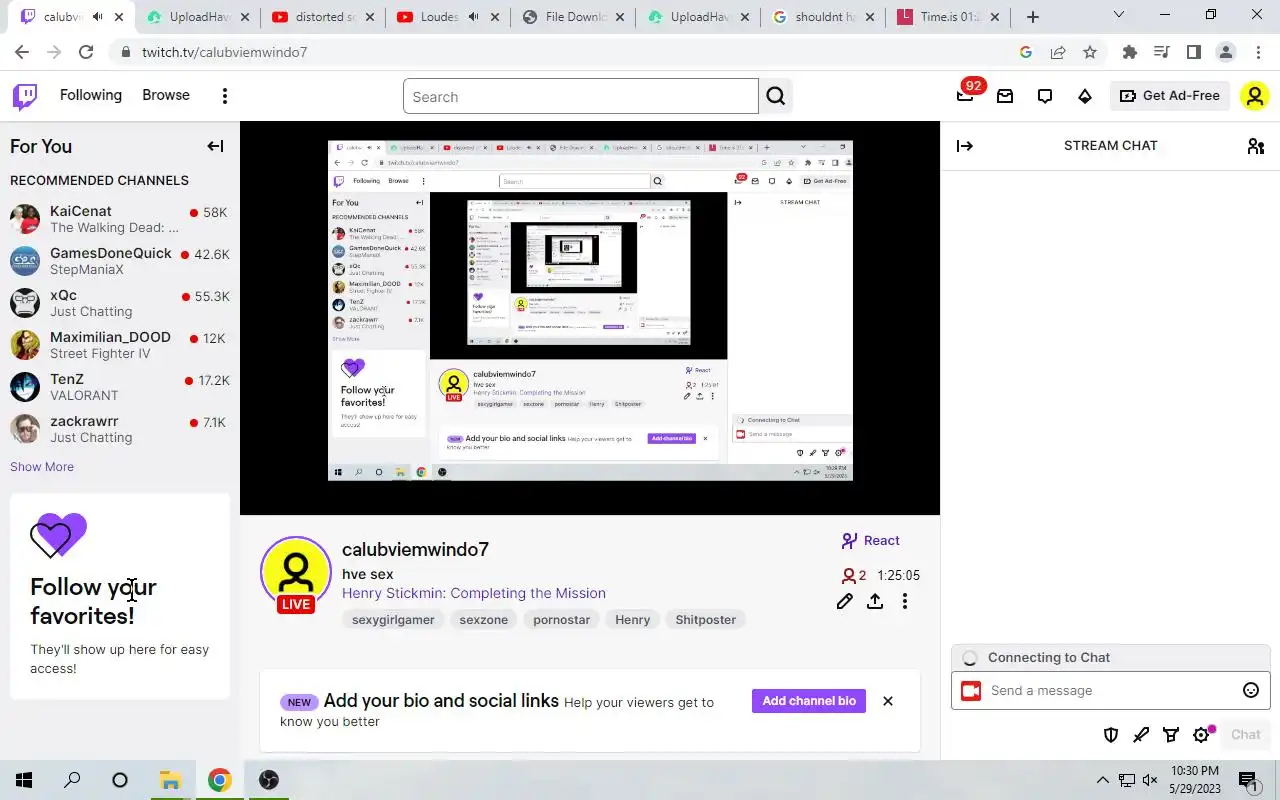The image size is (1280, 800).
Task: Click the stream video player
Action: click(x=590, y=318)
